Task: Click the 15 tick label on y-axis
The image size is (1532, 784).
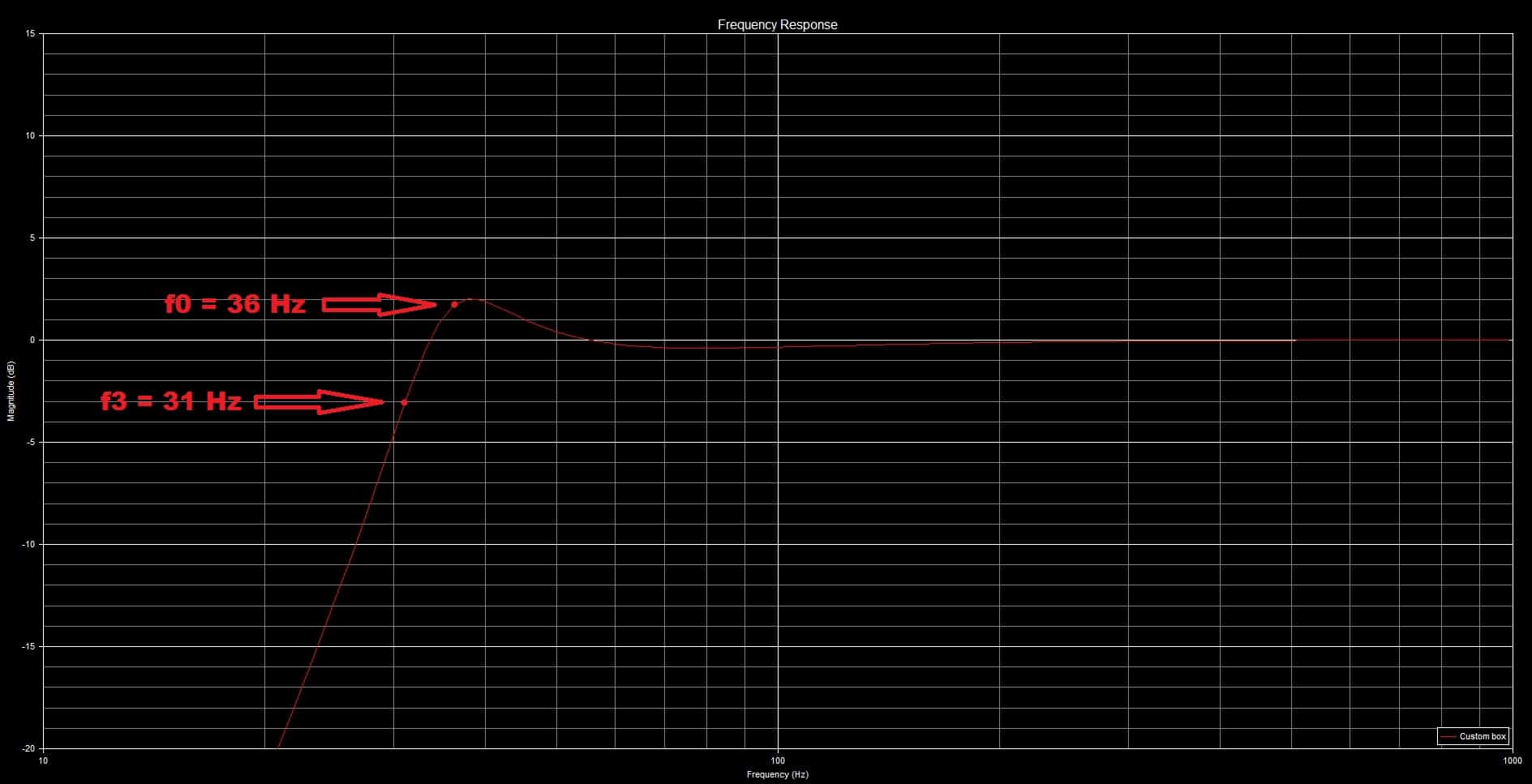Action: [31, 33]
